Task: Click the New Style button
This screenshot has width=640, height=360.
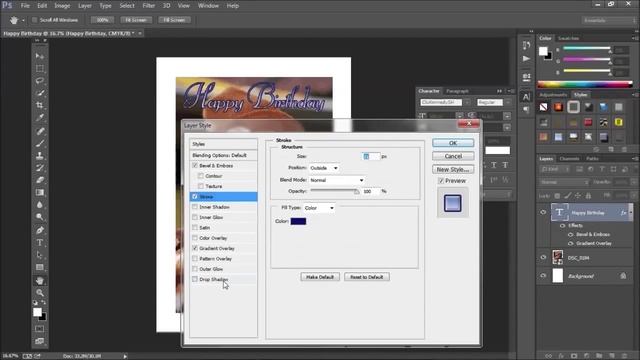Action: tap(453, 169)
